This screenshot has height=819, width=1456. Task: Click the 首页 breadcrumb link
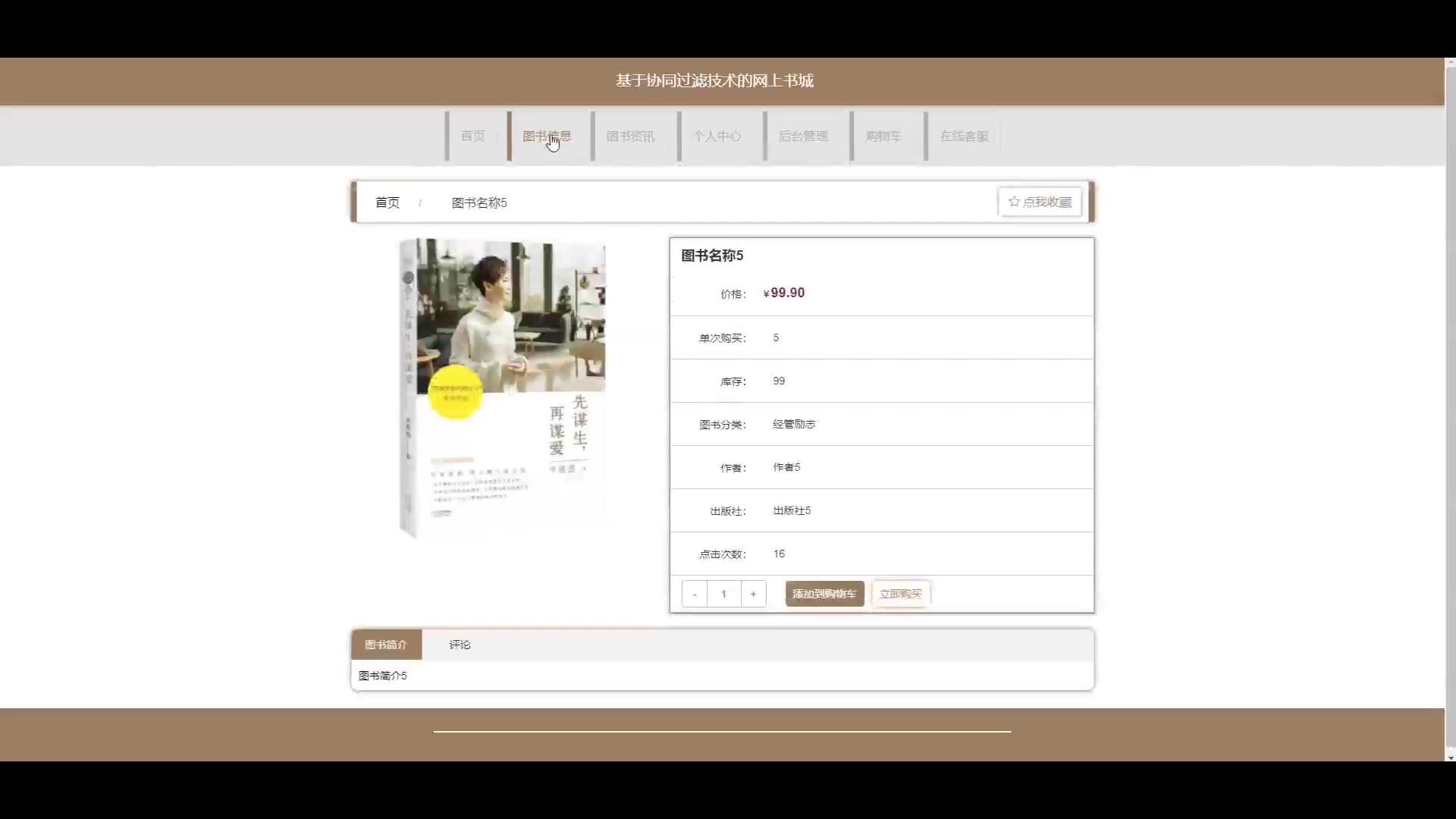[388, 202]
